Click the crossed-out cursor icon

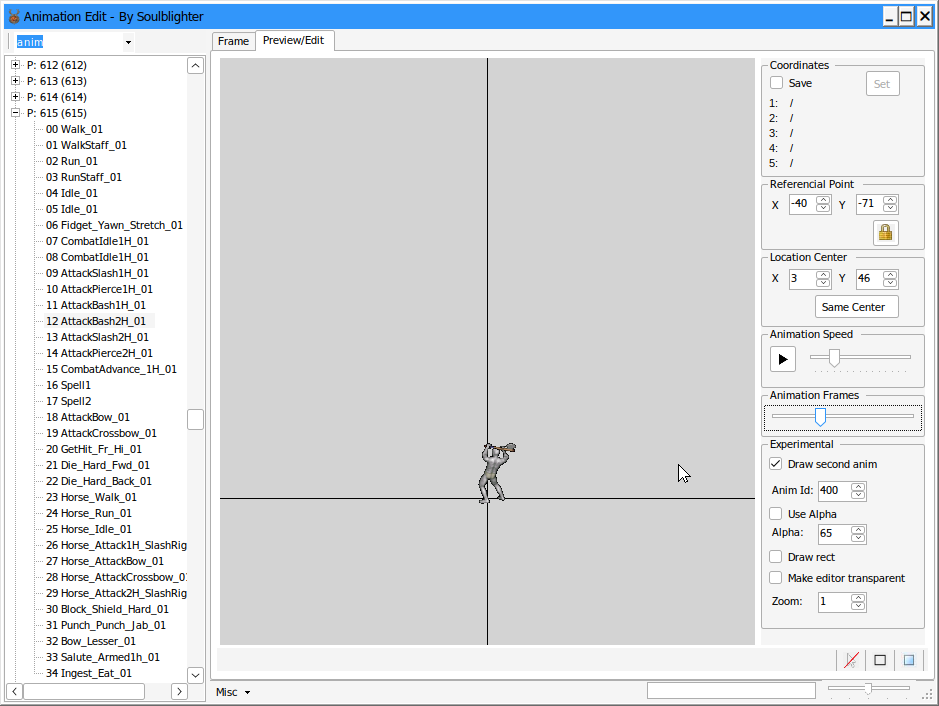[x=851, y=660]
